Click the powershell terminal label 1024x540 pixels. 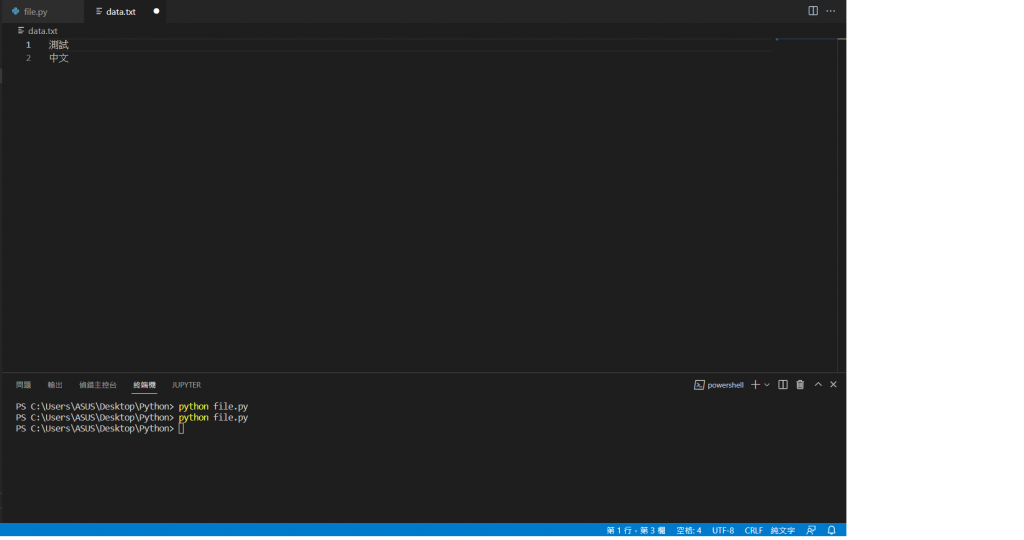click(718, 385)
